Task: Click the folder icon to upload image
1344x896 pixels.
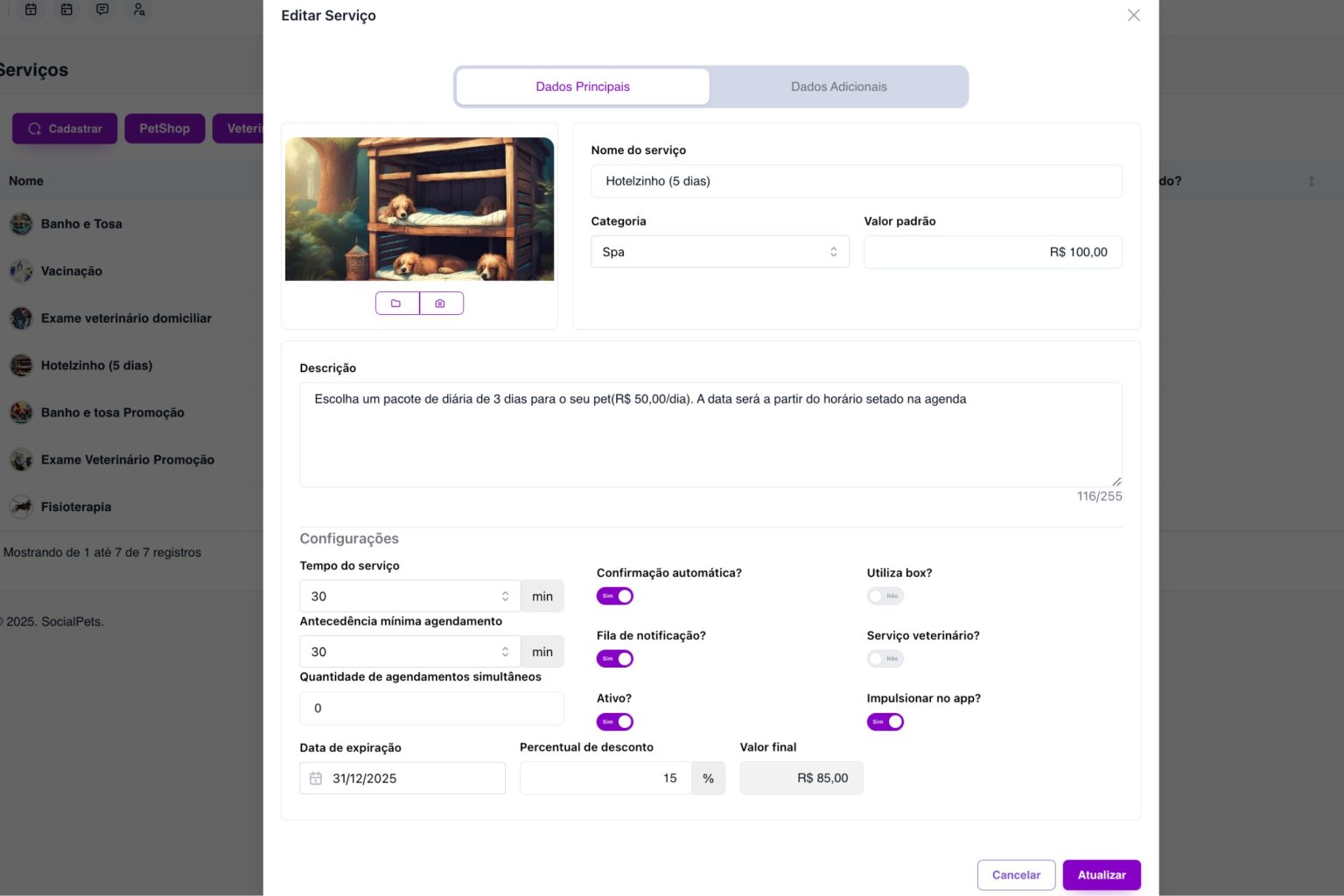Action: 397,304
